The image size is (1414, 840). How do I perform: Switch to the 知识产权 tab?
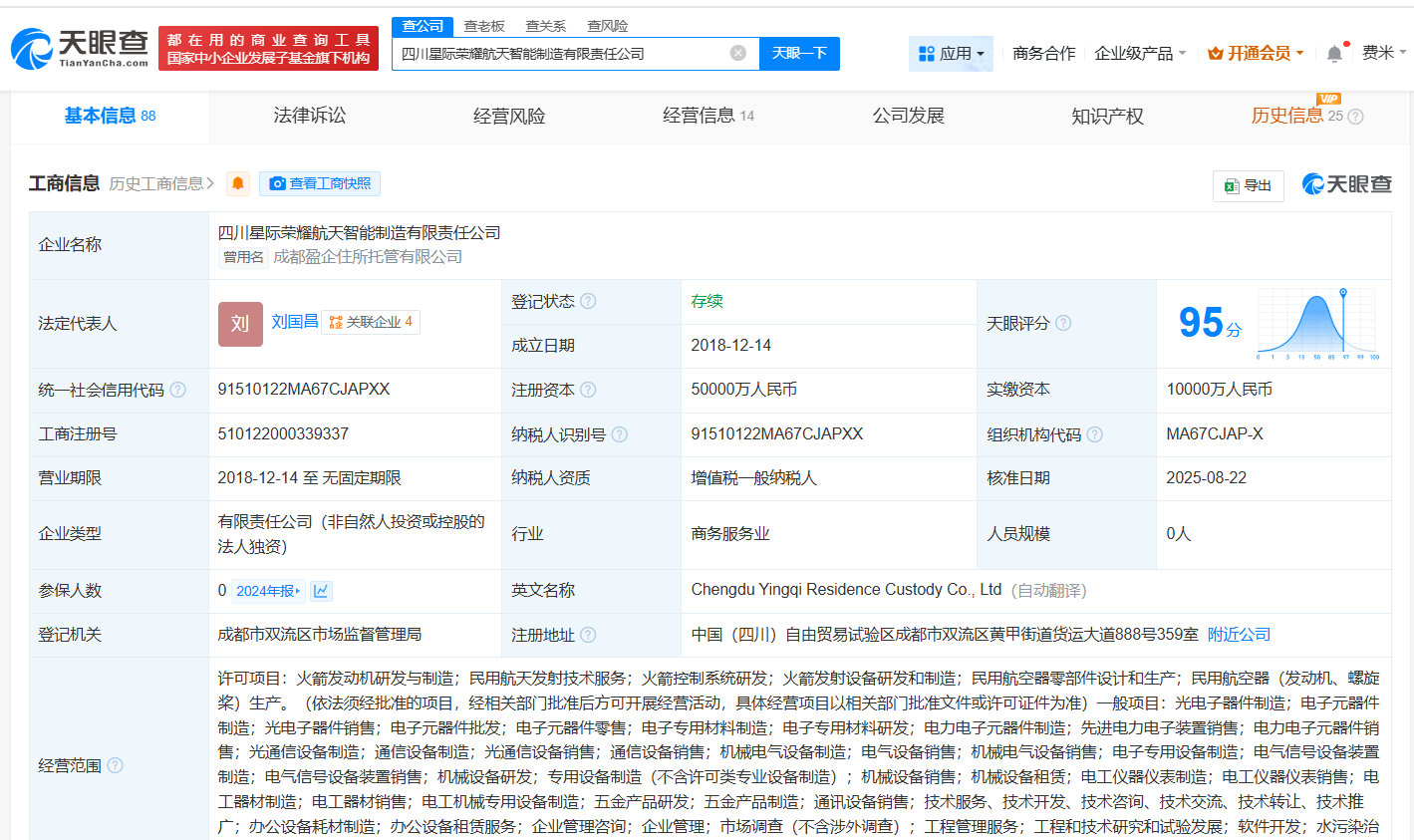(1107, 116)
